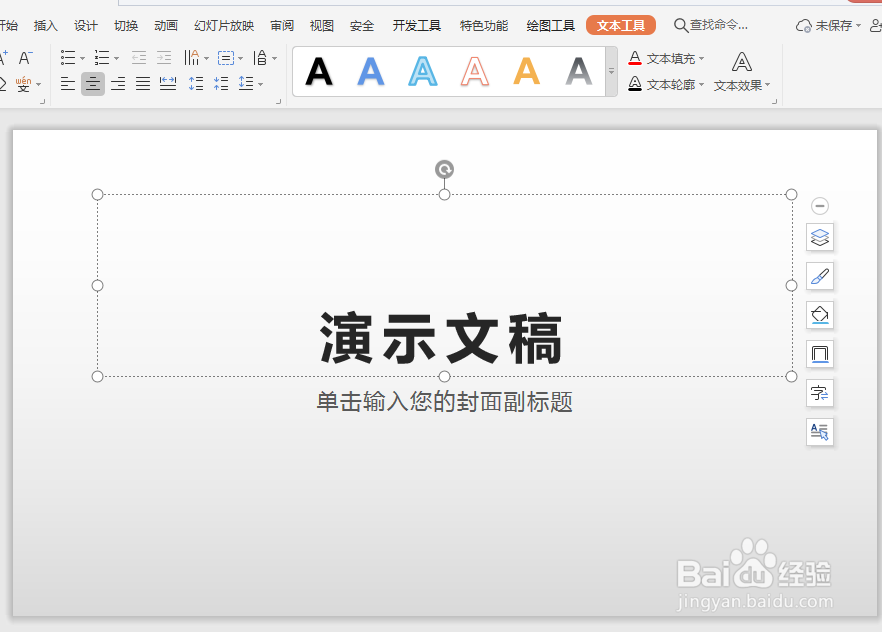Apply numbered list formatting

[102, 58]
